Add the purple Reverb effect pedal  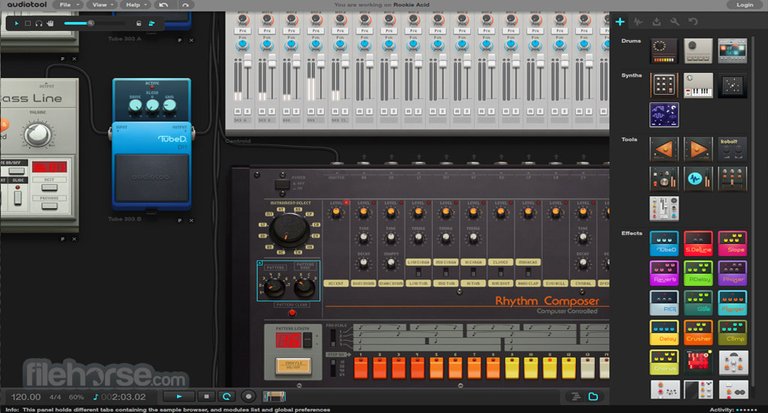click(664, 273)
